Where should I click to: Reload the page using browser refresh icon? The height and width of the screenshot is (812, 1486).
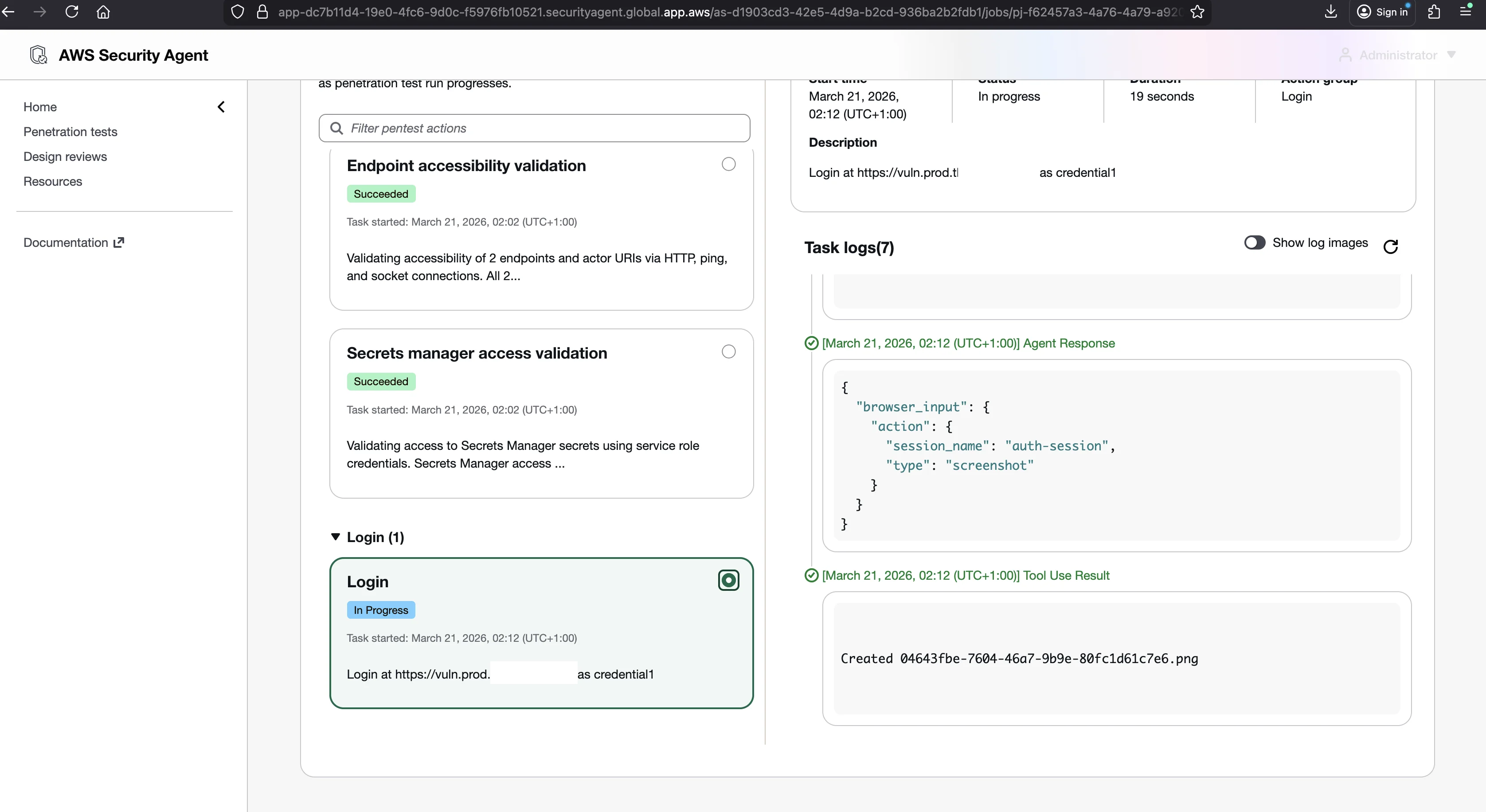coord(71,12)
